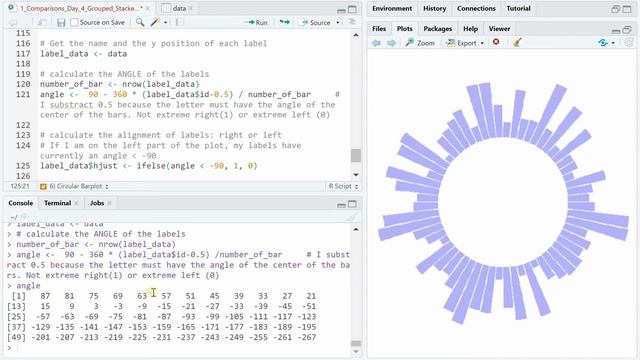The width and height of the screenshot is (640, 360).
Task: Click line 117 'label_data <- data'
Action: pos(83,53)
